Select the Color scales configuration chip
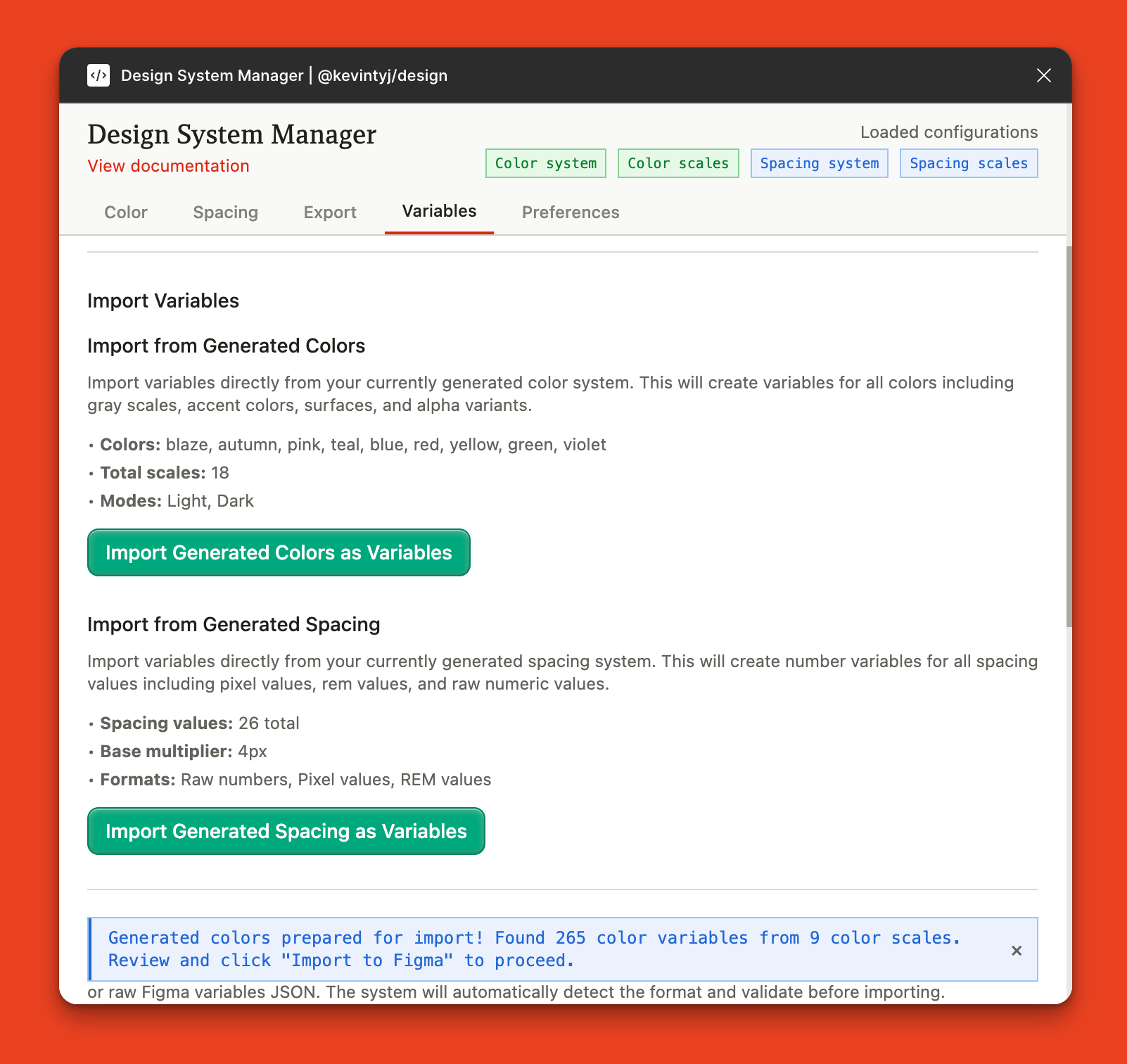The image size is (1127, 1064). (677, 163)
